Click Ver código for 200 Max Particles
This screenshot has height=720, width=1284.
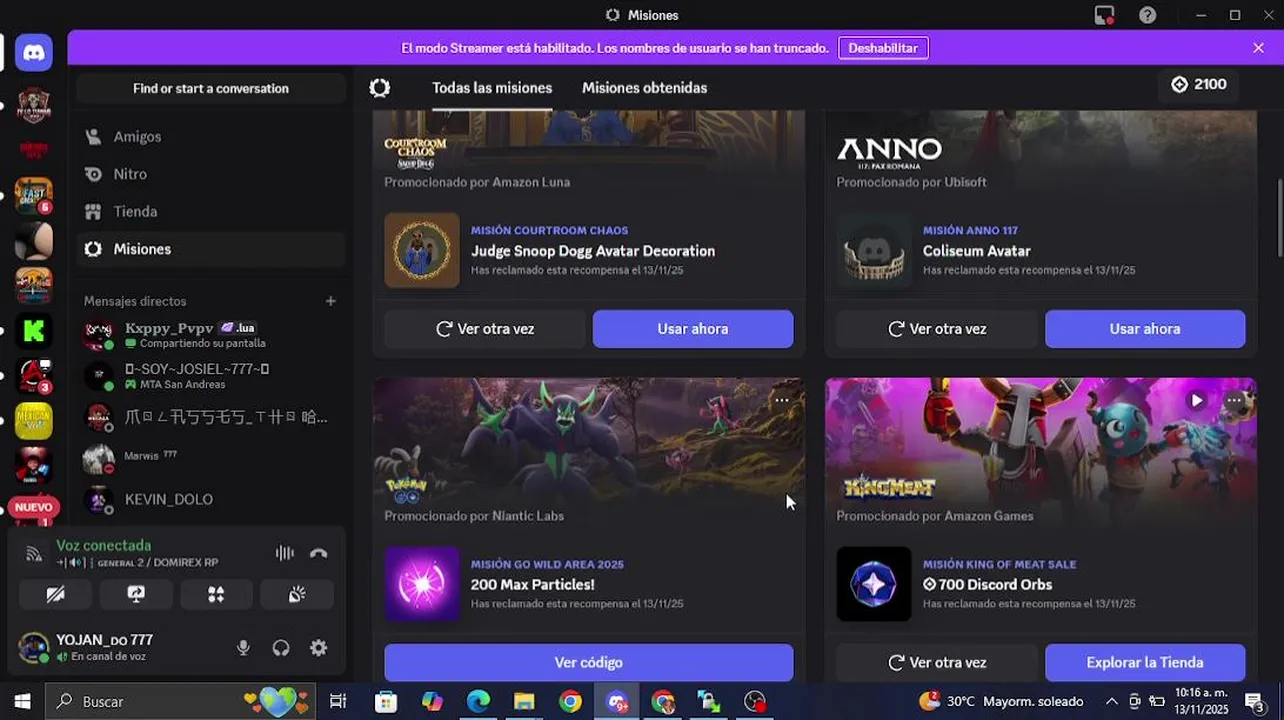click(589, 663)
